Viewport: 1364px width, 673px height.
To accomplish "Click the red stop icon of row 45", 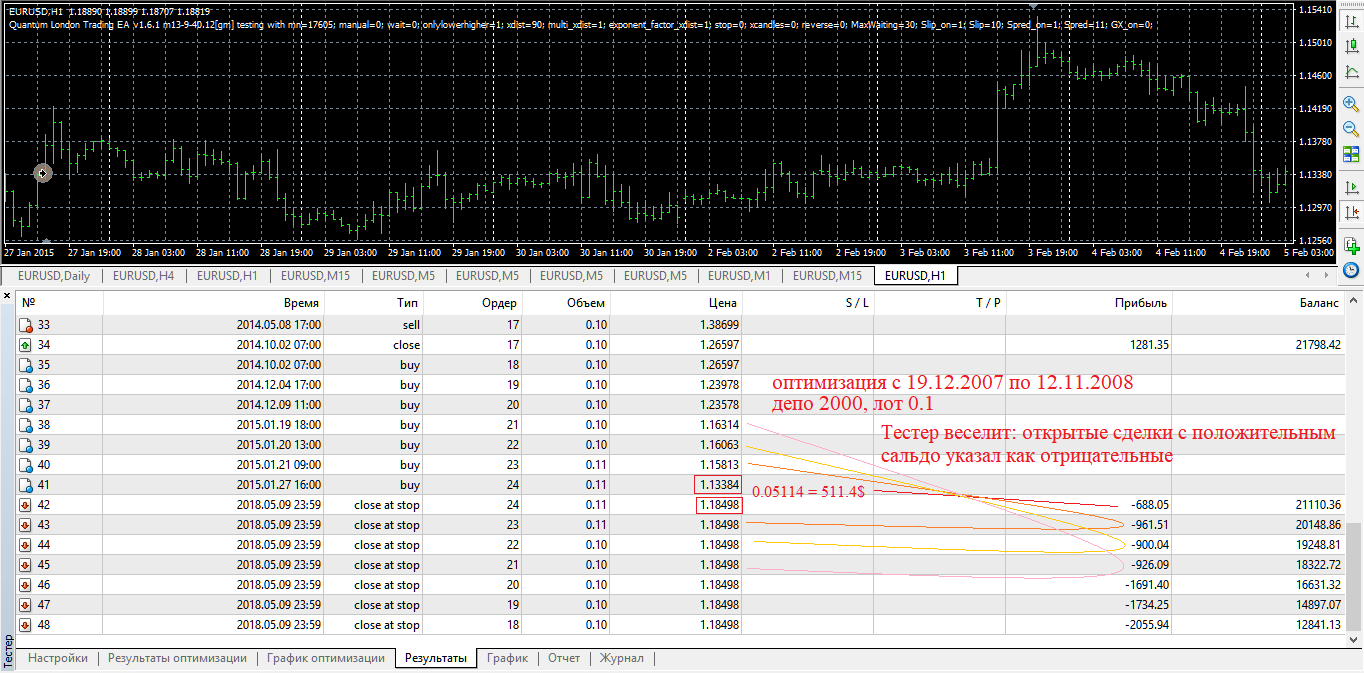I will (26, 565).
